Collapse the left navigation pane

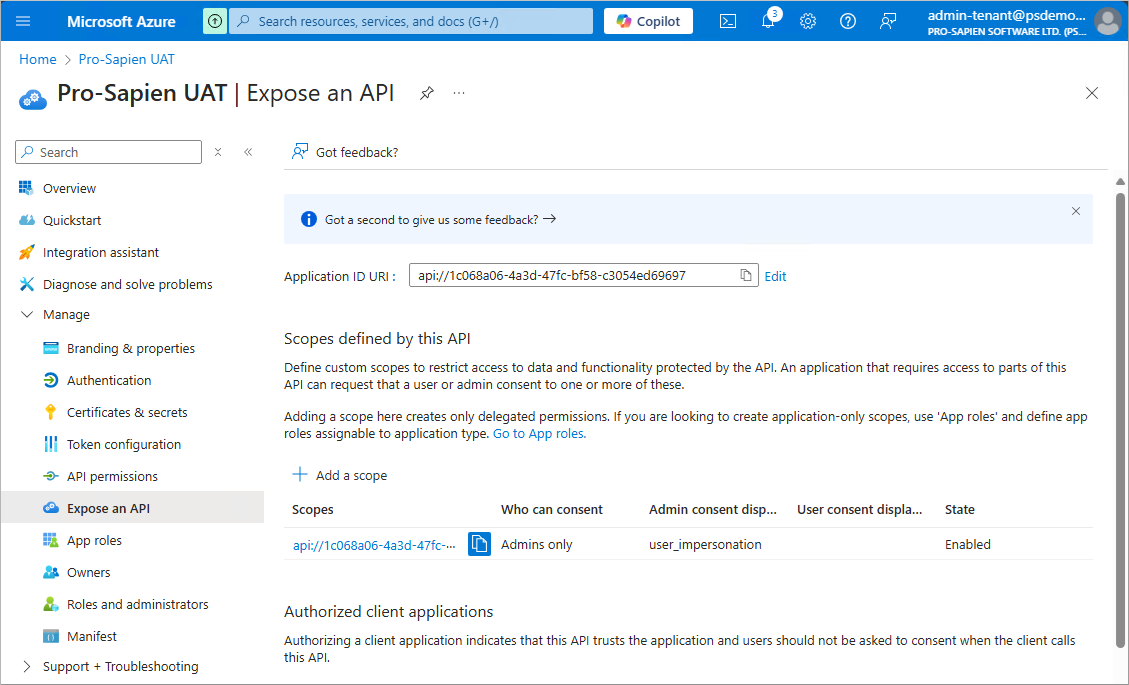(x=248, y=152)
